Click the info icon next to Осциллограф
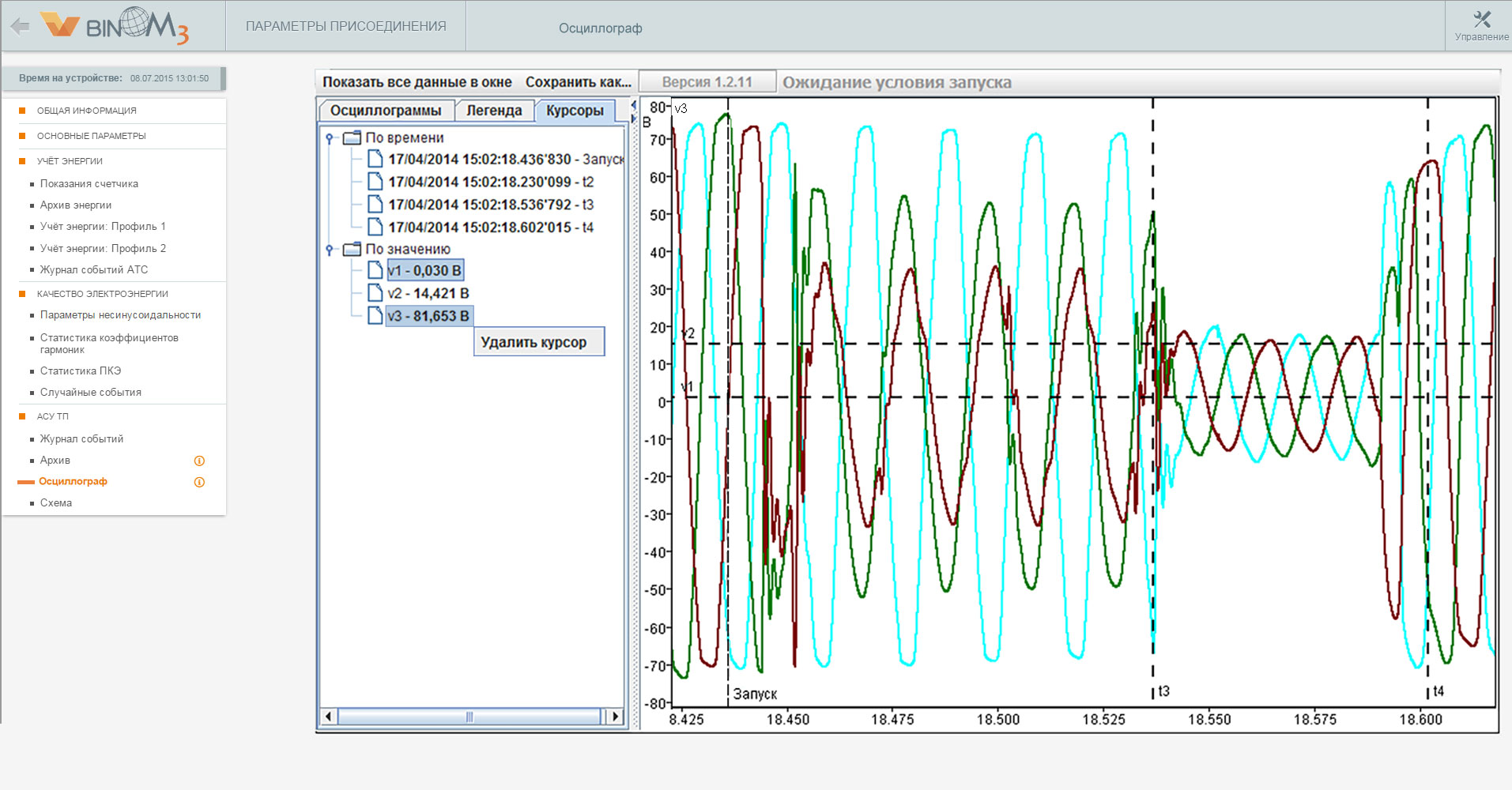 coord(199,482)
